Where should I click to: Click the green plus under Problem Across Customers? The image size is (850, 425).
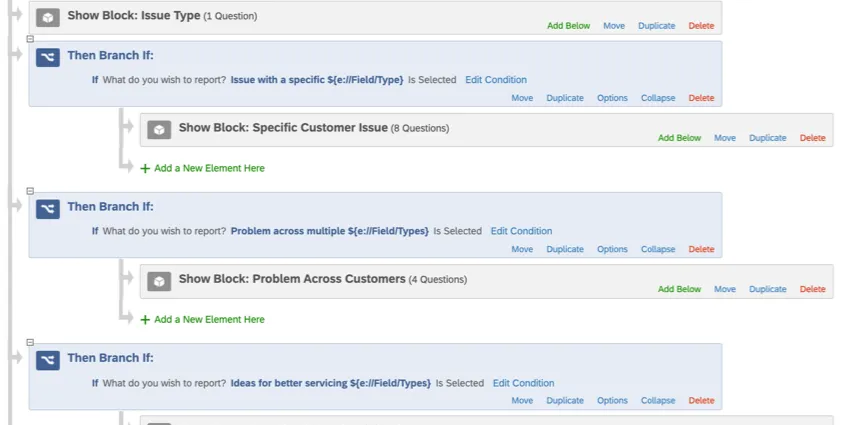pyautogui.click(x=145, y=320)
